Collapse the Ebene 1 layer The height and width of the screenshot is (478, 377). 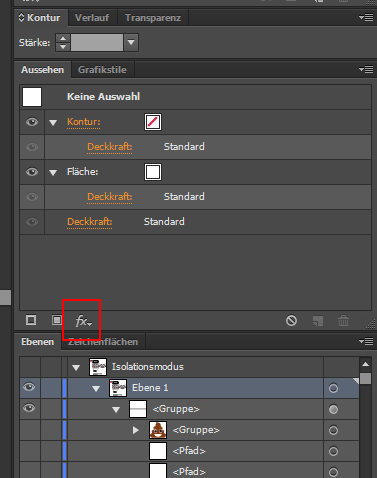coord(96,389)
